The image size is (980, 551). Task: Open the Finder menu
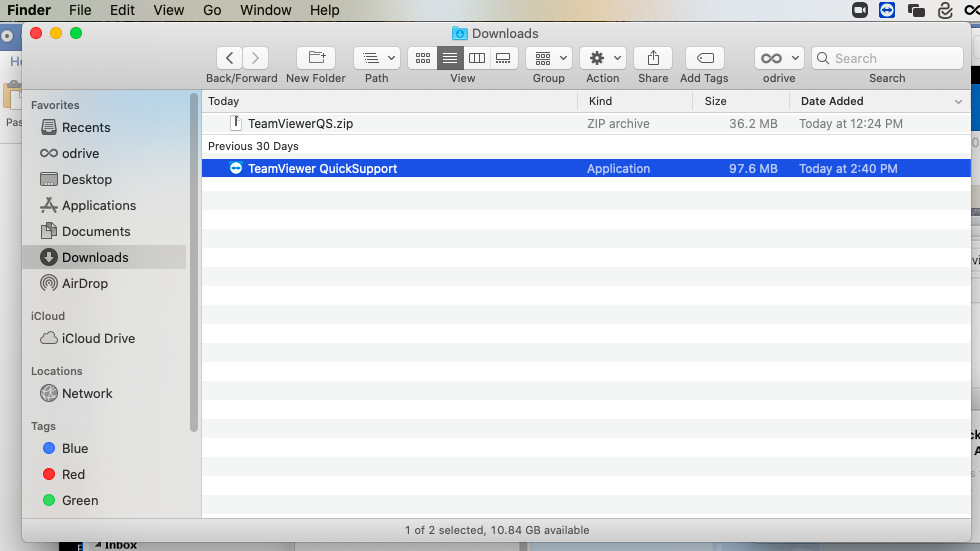click(x=29, y=10)
